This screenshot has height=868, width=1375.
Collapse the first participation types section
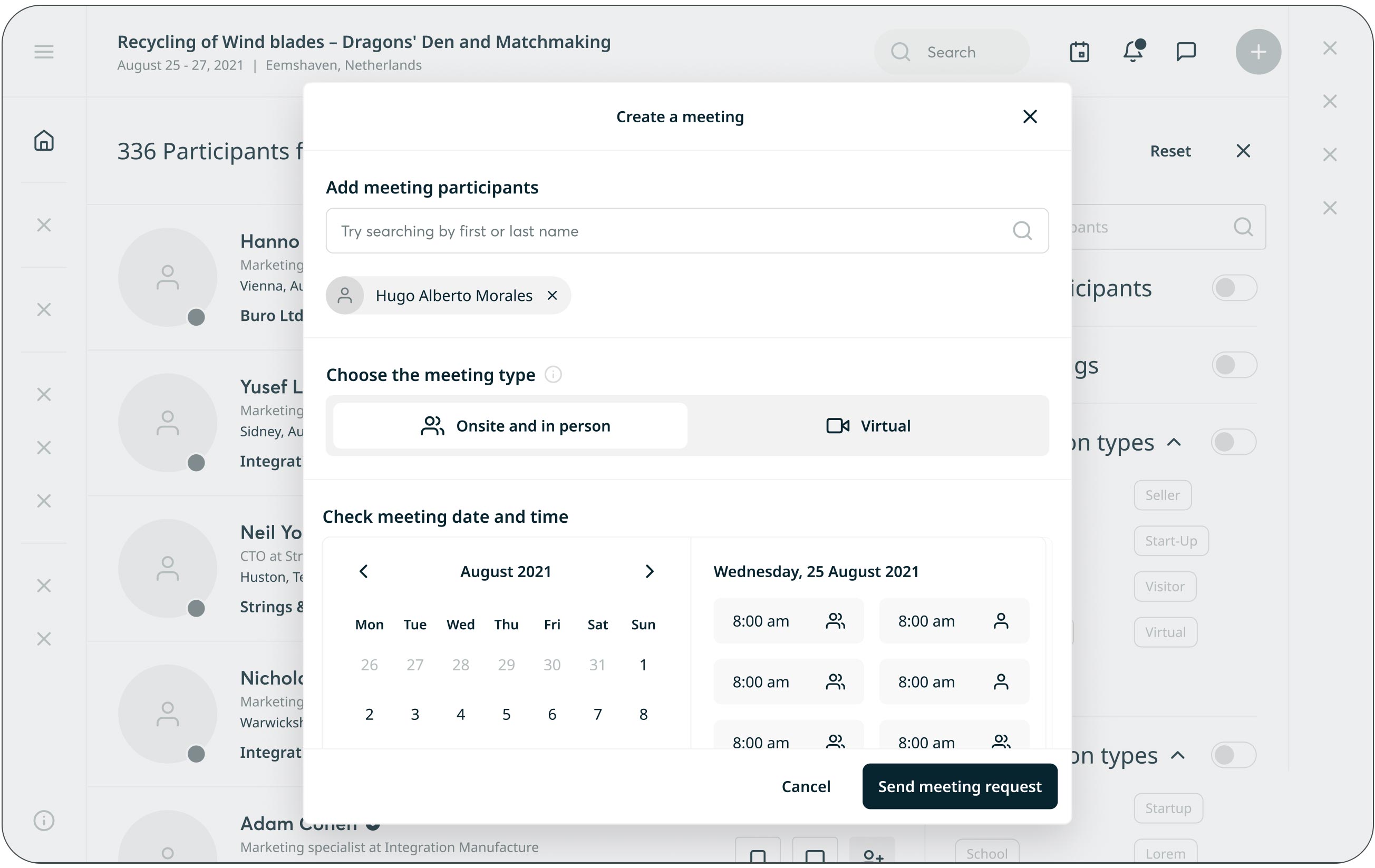1174,442
